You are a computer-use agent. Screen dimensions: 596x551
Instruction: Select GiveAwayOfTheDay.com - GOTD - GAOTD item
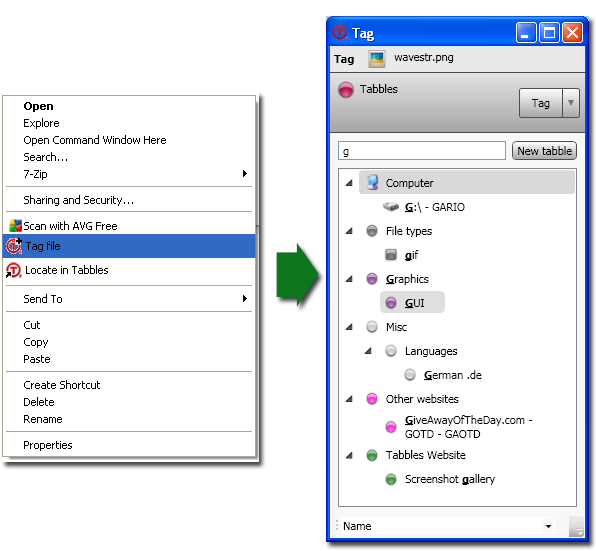(x=468, y=427)
